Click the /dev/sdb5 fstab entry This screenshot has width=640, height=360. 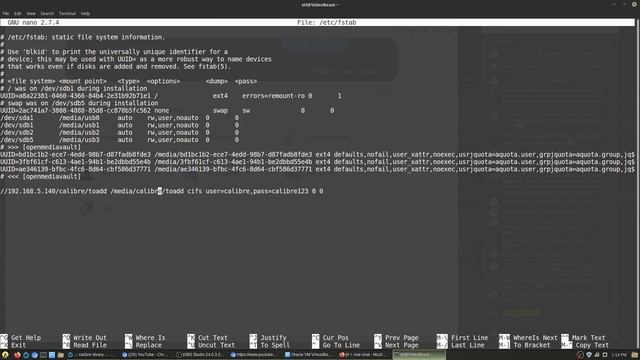click(x=120, y=140)
